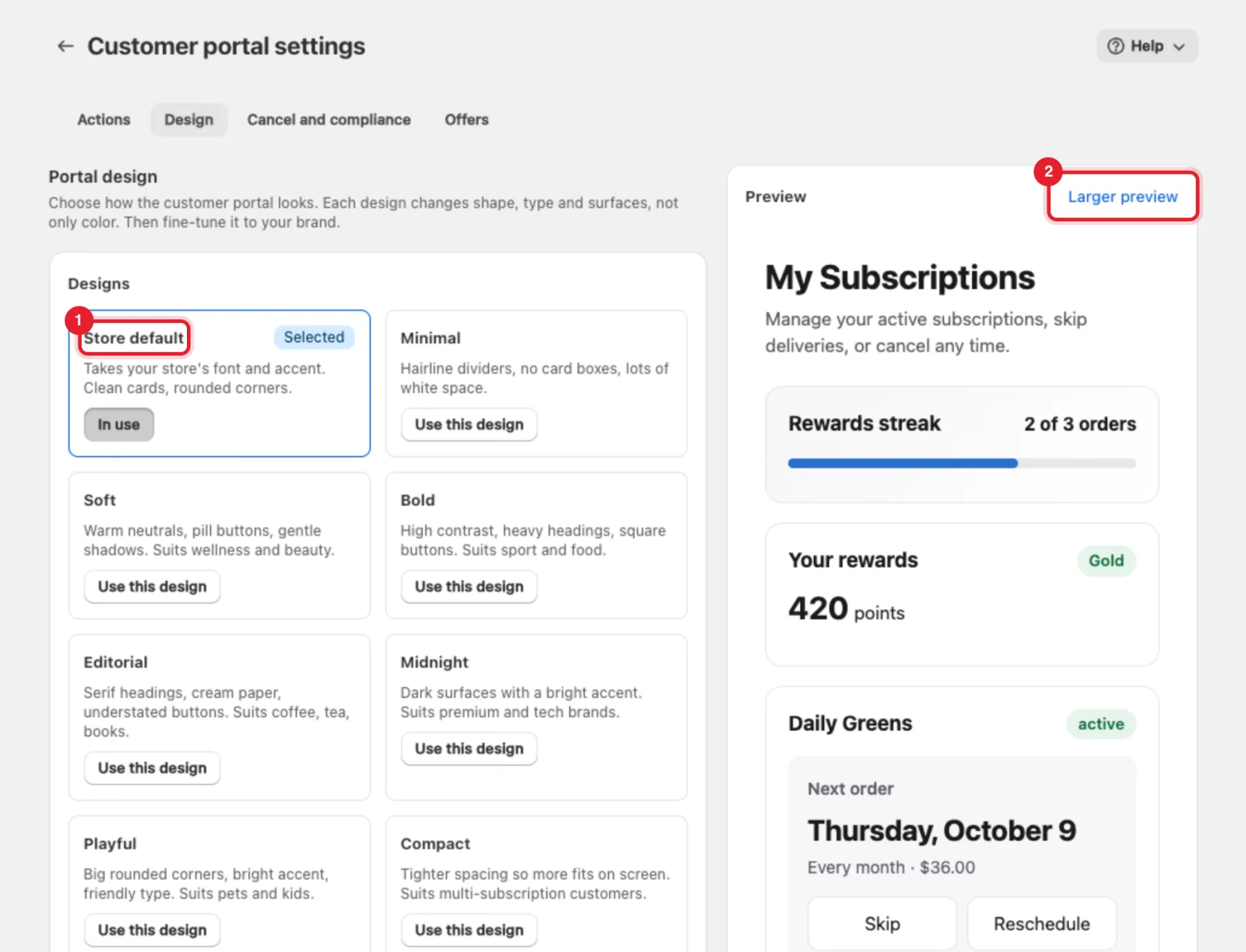Click the Dark surfaces description text
The image size is (1246, 952).
click(521, 702)
